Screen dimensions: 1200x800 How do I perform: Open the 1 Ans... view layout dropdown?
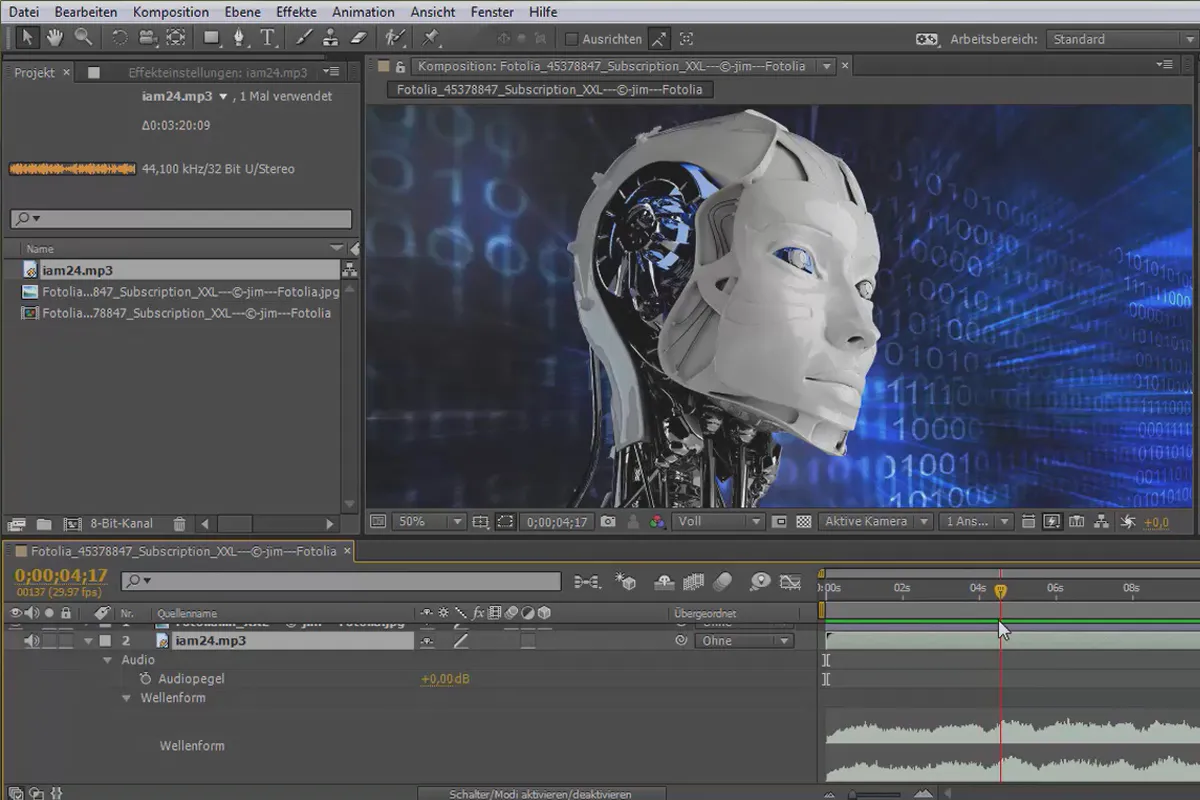[975, 521]
